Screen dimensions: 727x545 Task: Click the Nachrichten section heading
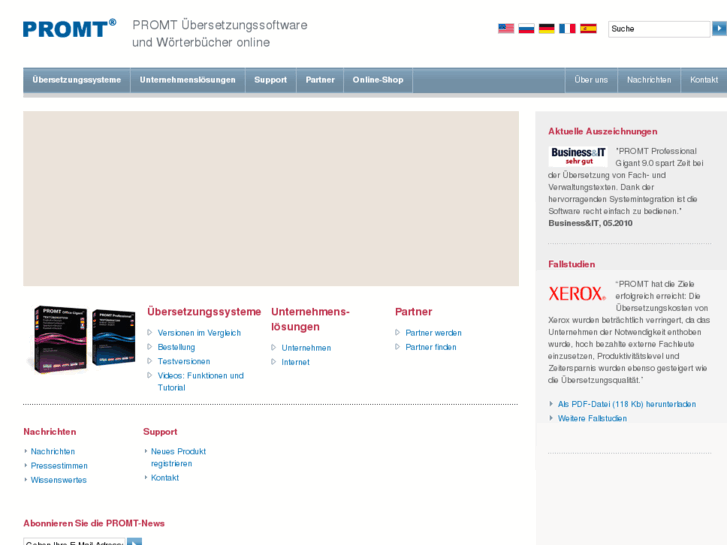click(50, 432)
